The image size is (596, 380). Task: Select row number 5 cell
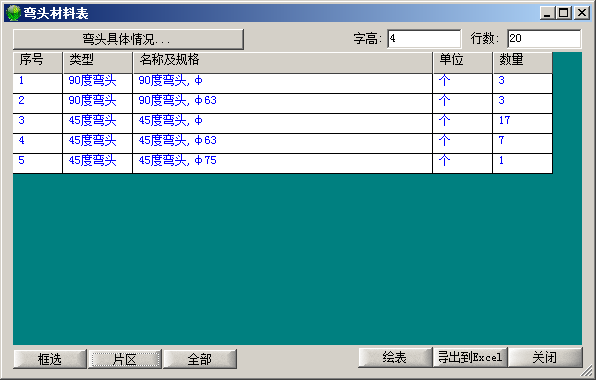point(38,163)
